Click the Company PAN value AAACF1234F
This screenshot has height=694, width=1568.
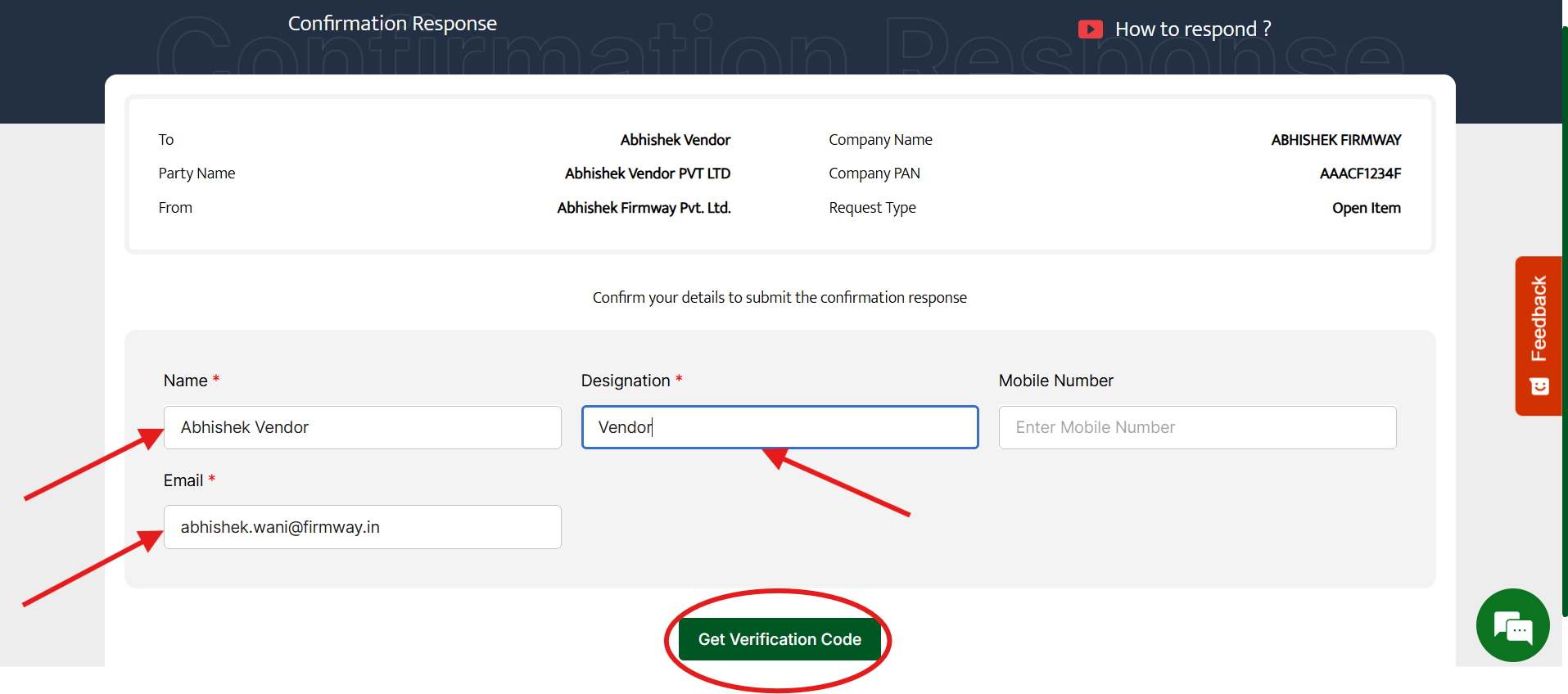coord(1359,173)
